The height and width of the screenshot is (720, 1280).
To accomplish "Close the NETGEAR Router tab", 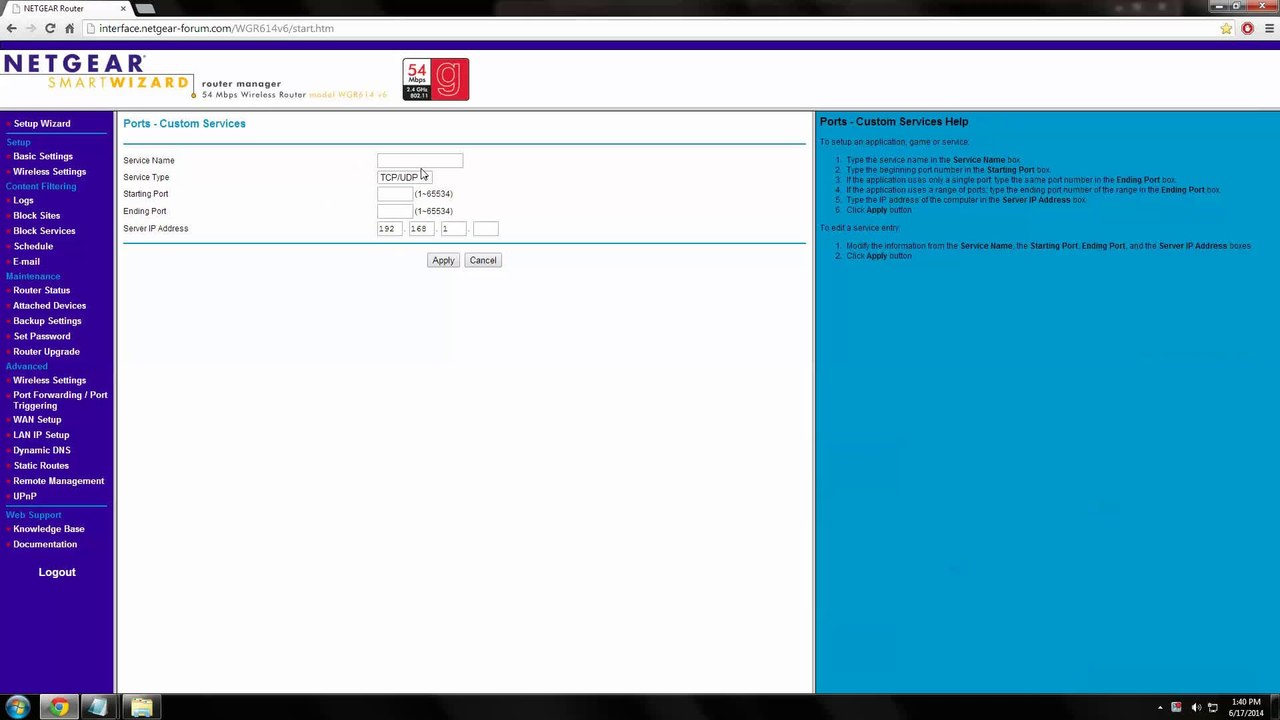I will [x=123, y=8].
